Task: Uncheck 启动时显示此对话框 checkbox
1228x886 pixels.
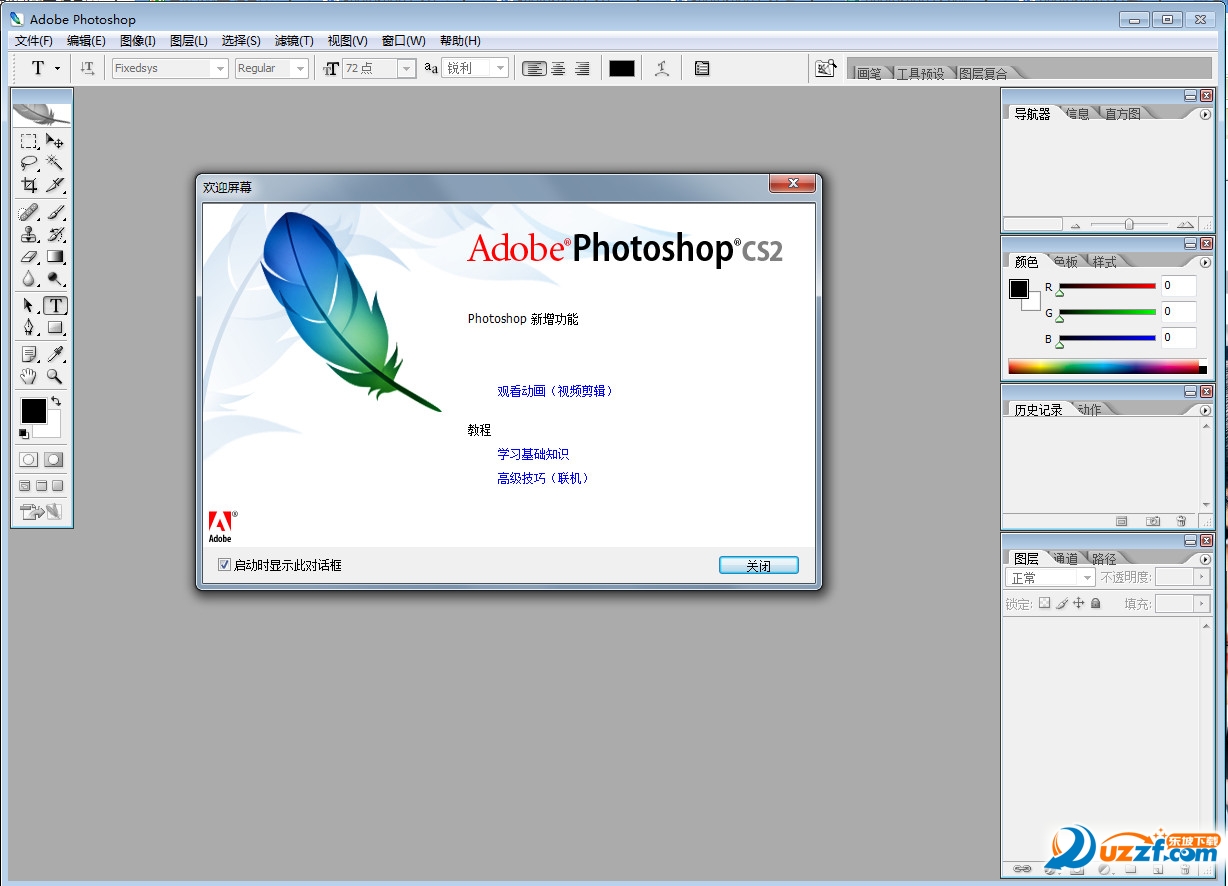Action: point(224,565)
